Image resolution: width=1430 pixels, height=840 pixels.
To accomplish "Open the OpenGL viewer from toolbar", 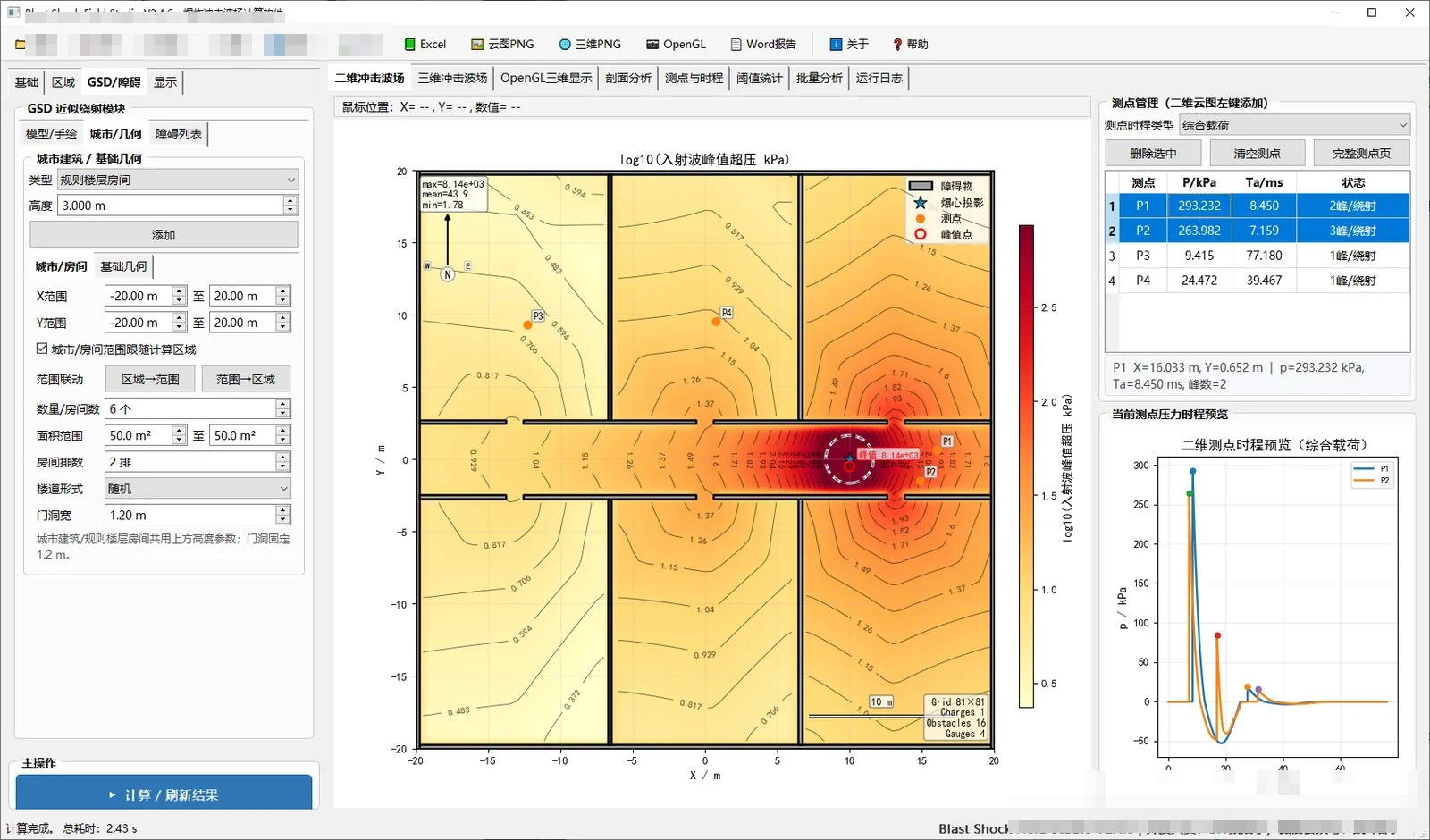I will 676,44.
